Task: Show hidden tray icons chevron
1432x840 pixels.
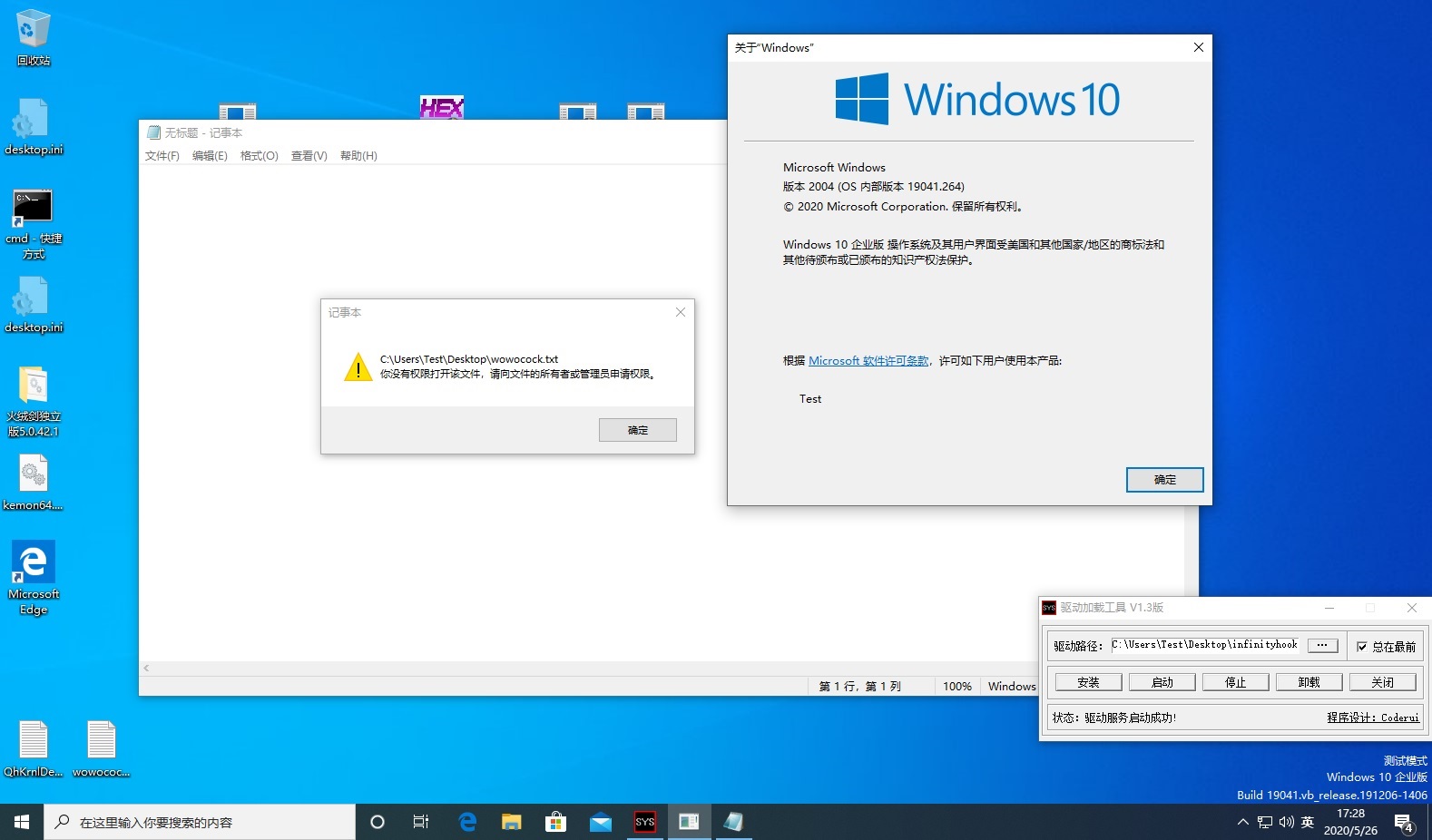Action: tap(1242, 822)
